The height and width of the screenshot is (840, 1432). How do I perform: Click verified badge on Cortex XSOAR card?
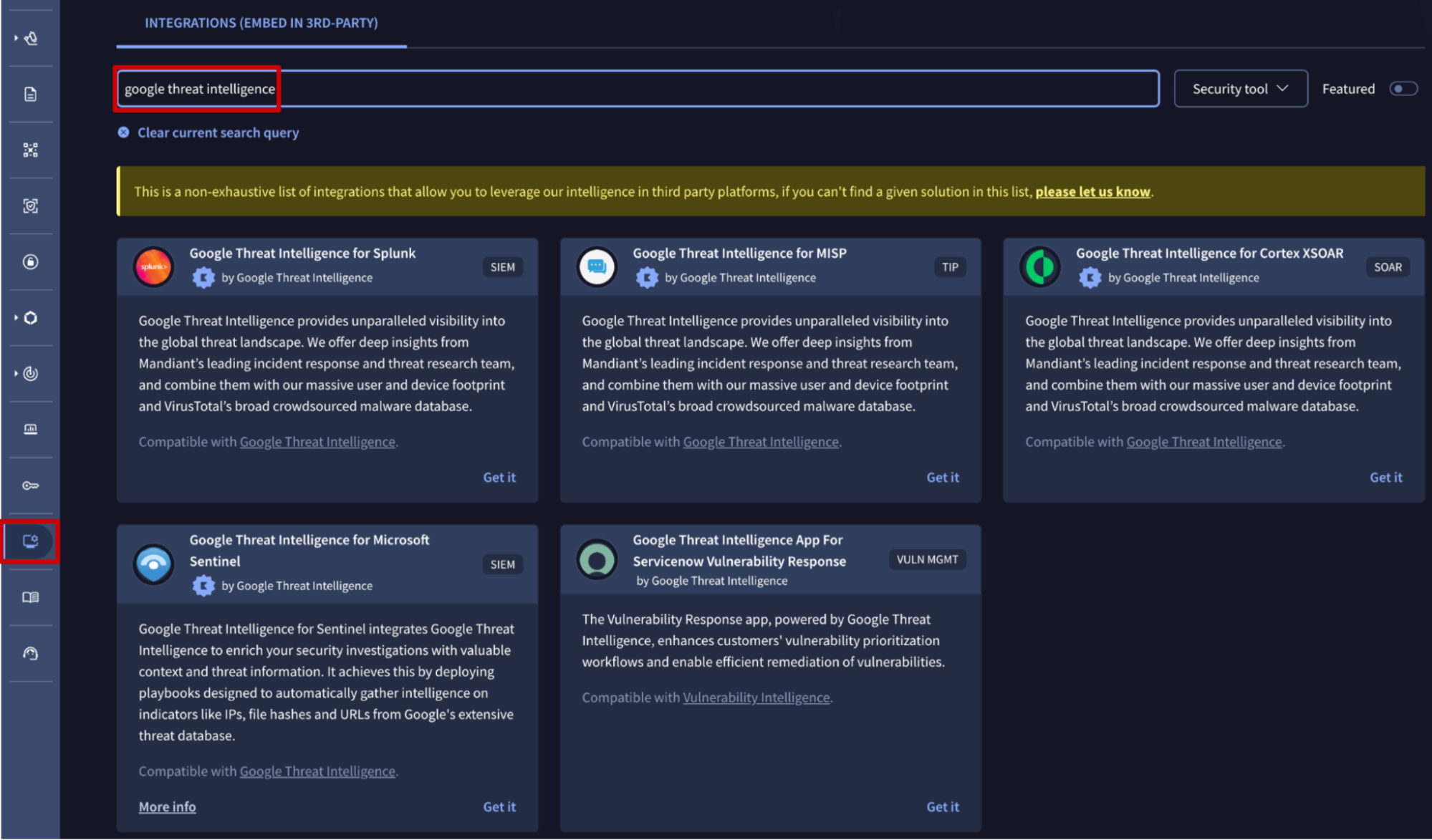(x=1090, y=278)
